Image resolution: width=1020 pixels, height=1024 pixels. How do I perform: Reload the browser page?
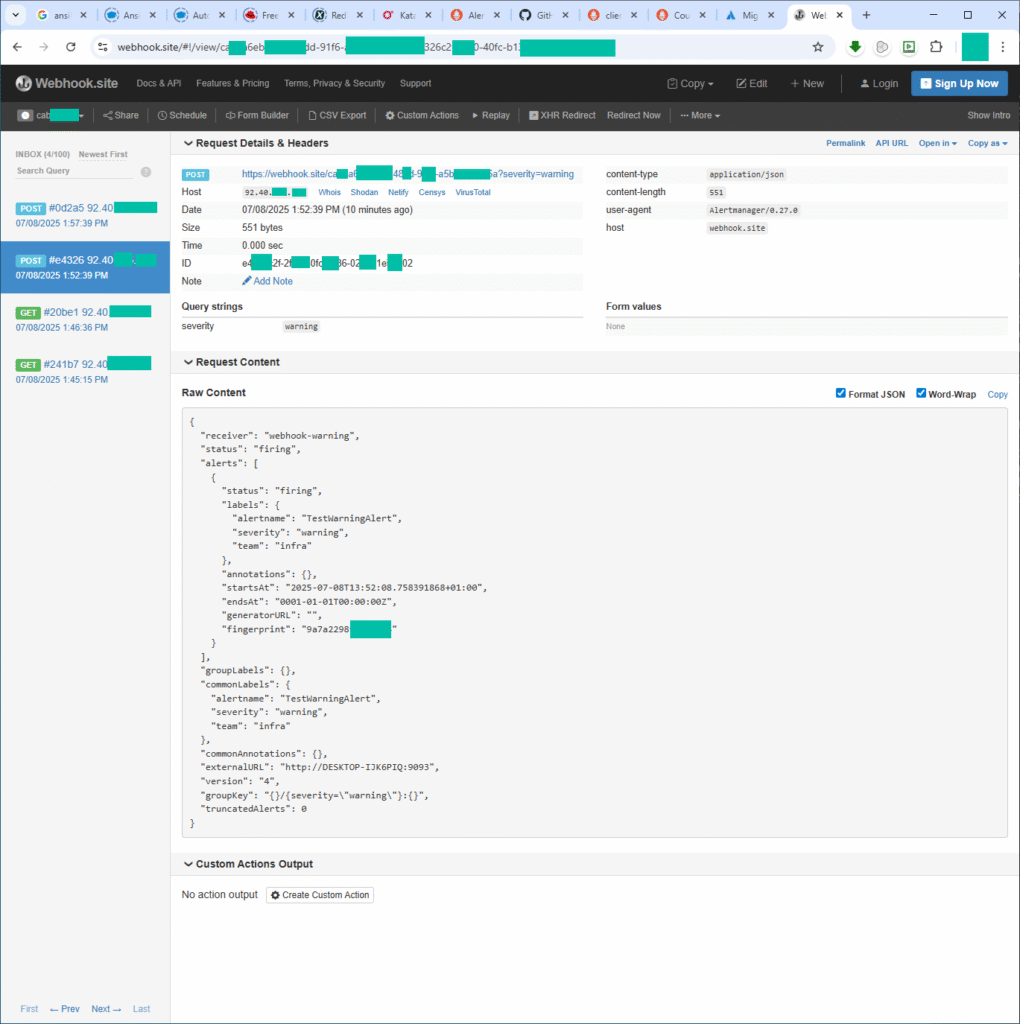(71, 47)
